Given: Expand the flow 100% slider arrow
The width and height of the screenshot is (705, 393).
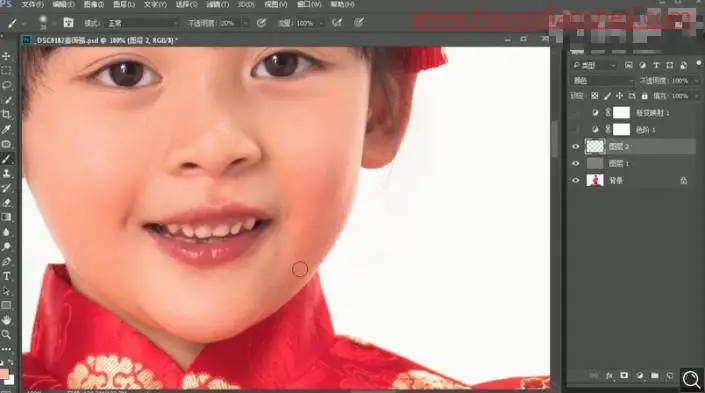Looking at the screenshot, I should tap(321, 23).
